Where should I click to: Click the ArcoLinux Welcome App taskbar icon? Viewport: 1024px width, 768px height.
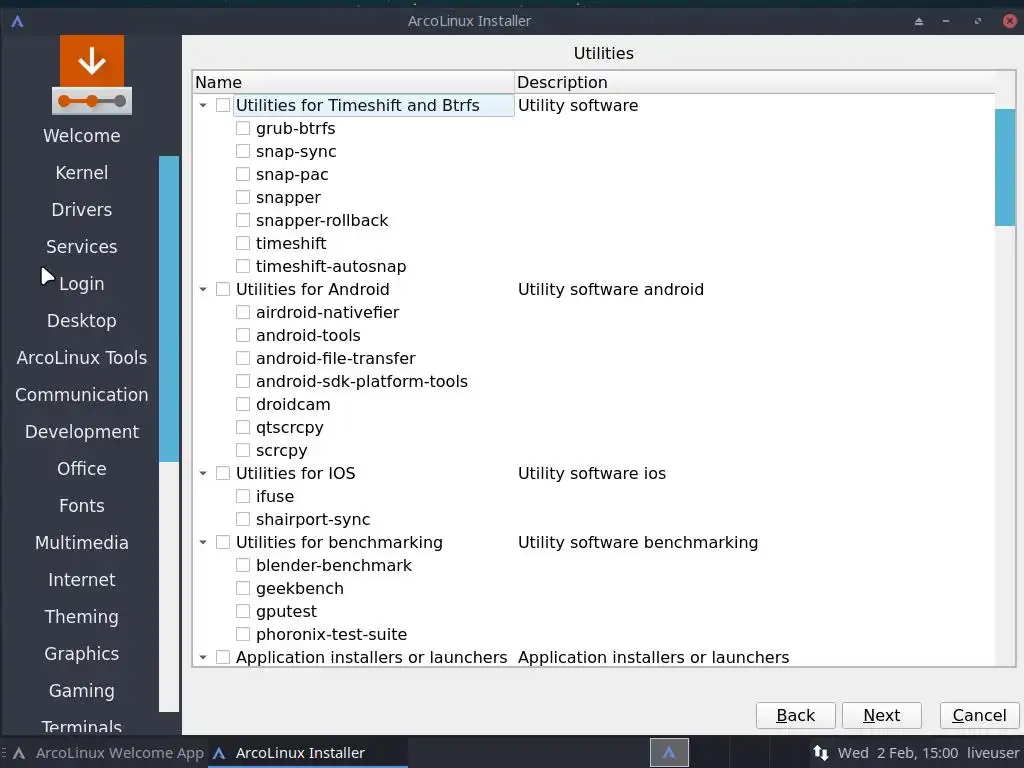point(19,753)
